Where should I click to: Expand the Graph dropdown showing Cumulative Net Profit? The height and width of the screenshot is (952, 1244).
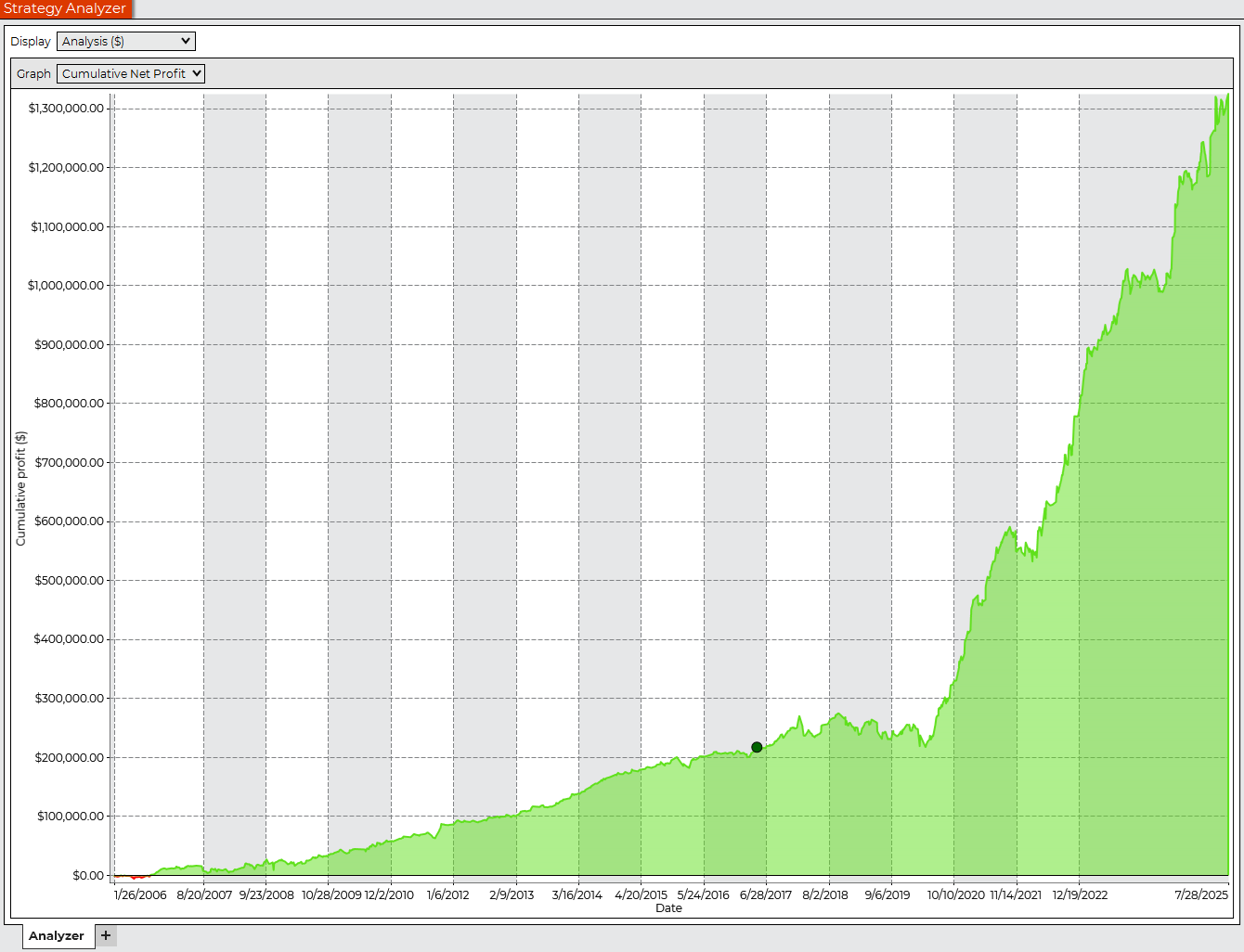130,74
